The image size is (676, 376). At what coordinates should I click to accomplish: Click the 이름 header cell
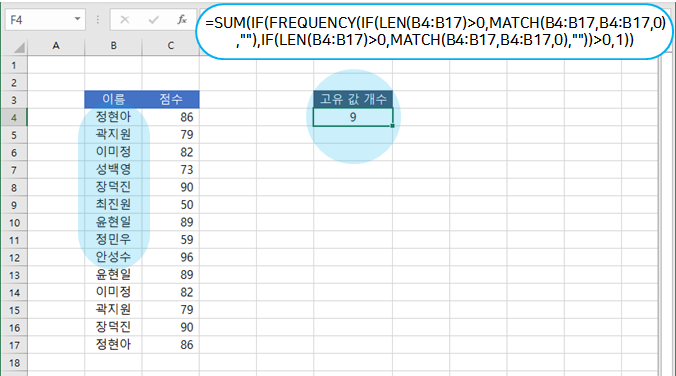[113, 99]
